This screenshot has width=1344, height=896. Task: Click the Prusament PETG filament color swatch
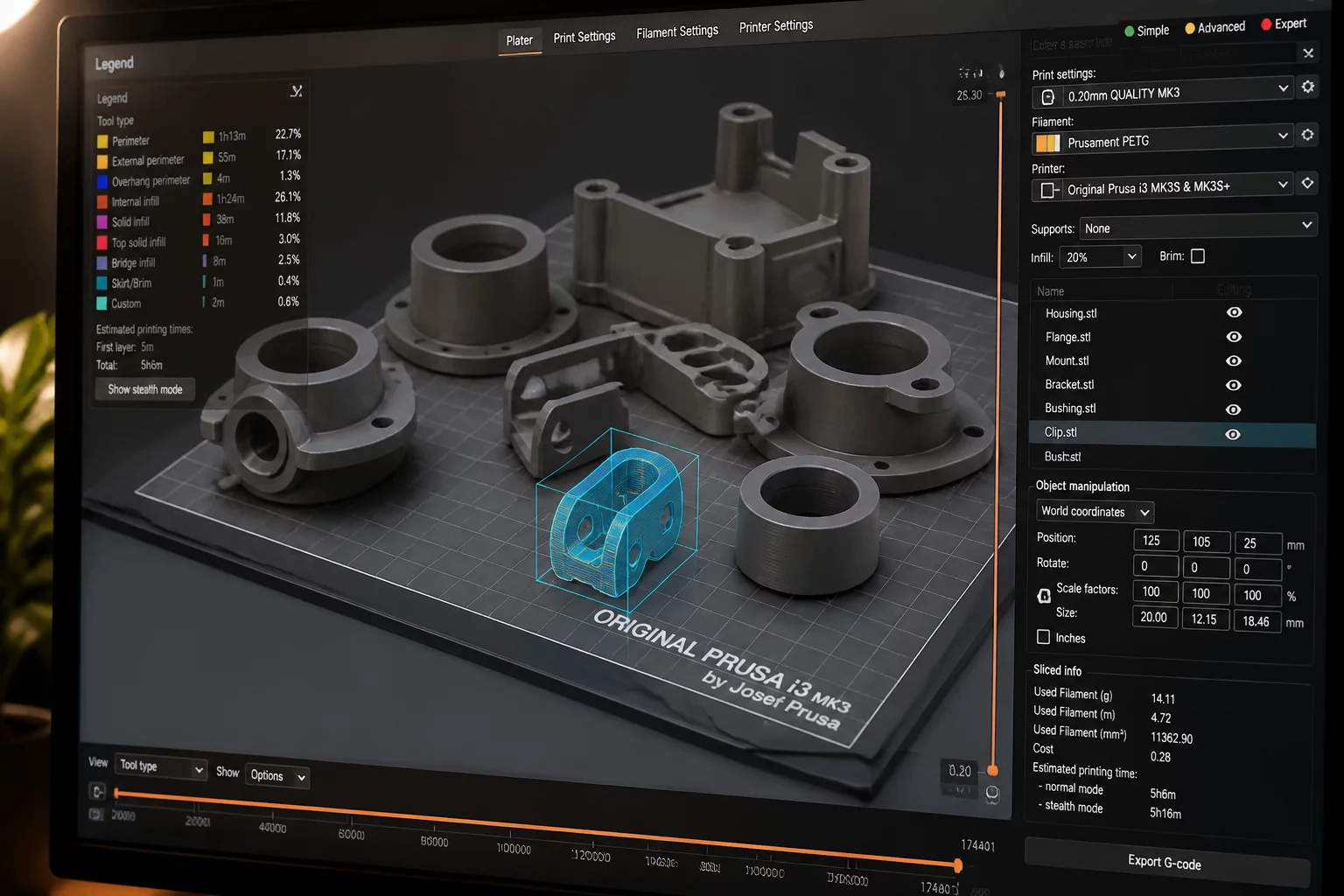(1047, 143)
